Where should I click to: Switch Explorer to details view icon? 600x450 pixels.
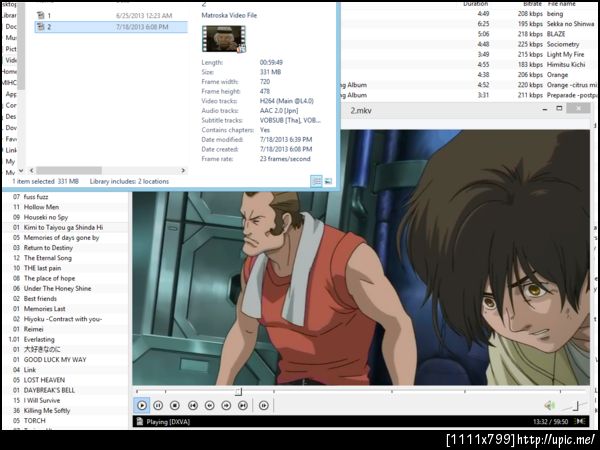tap(316, 181)
